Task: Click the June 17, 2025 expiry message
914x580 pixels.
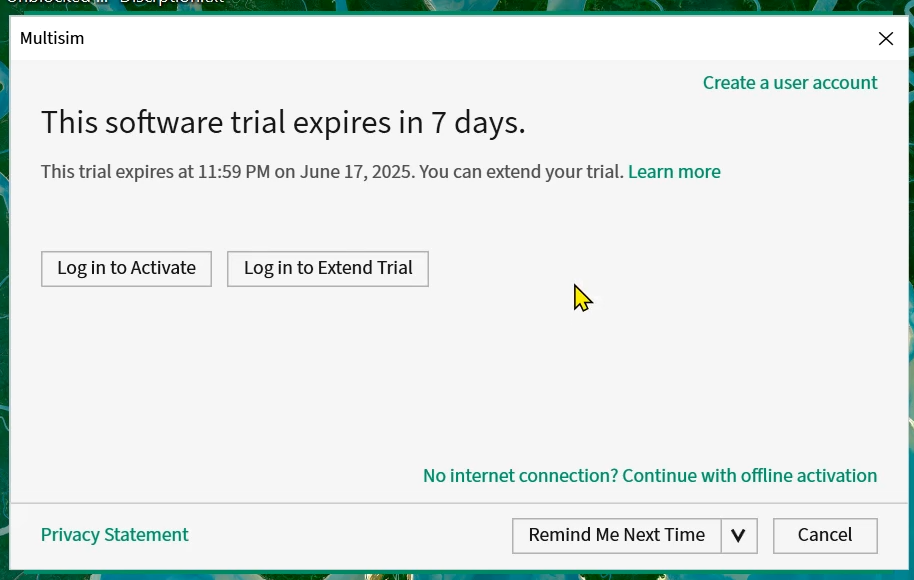Action: [332, 172]
